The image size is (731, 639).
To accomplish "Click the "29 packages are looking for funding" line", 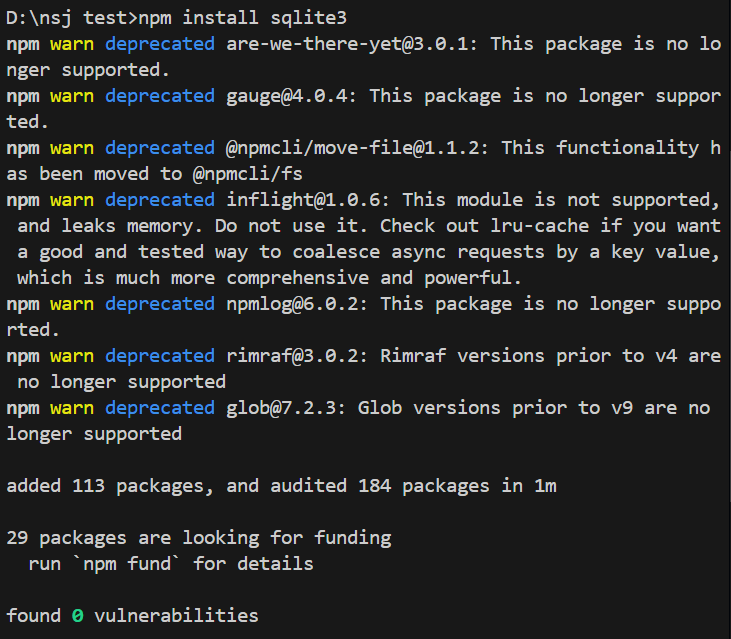I will pos(198,538).
